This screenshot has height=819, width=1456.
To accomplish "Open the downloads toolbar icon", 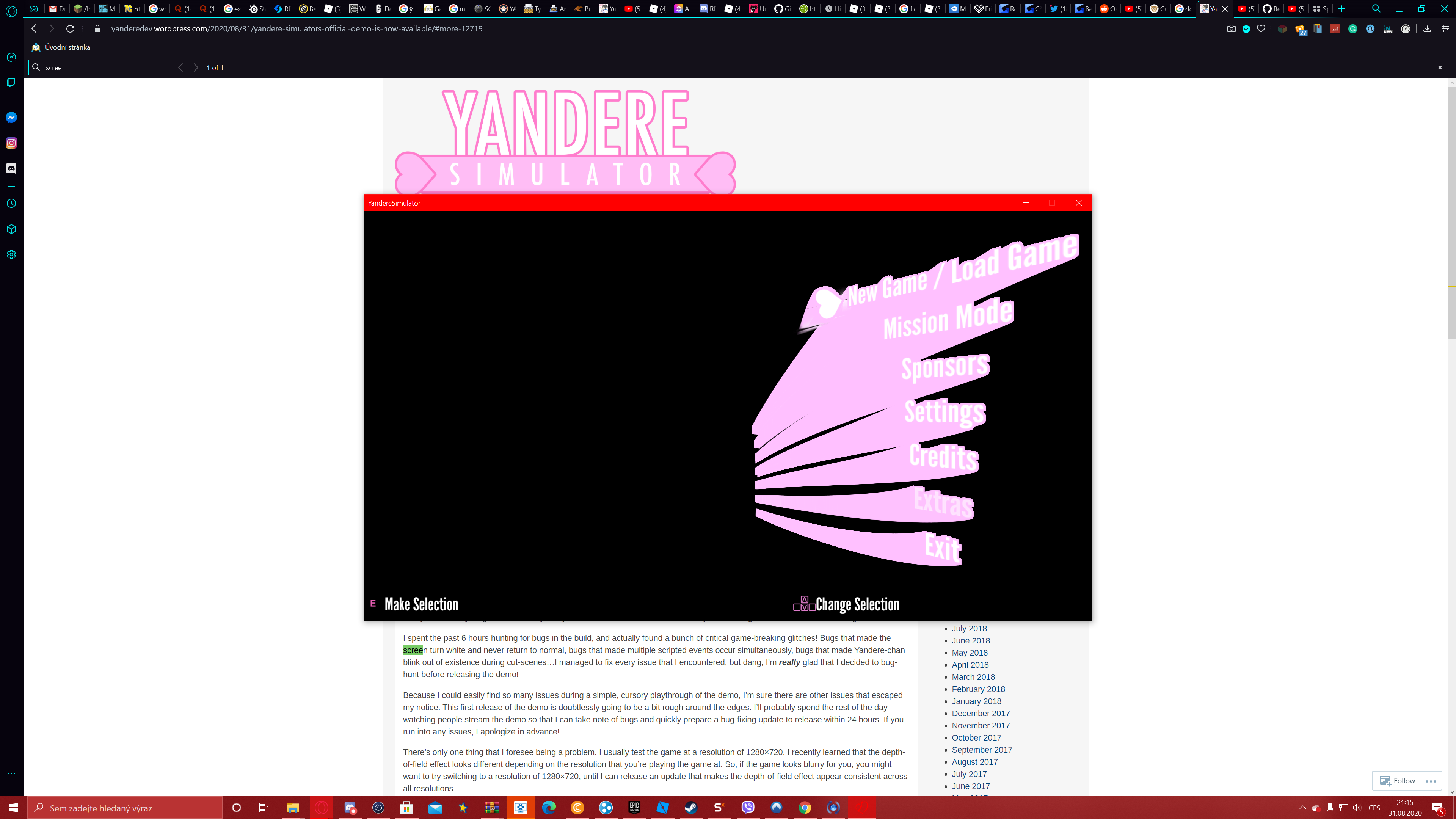I will [1427, 29].
